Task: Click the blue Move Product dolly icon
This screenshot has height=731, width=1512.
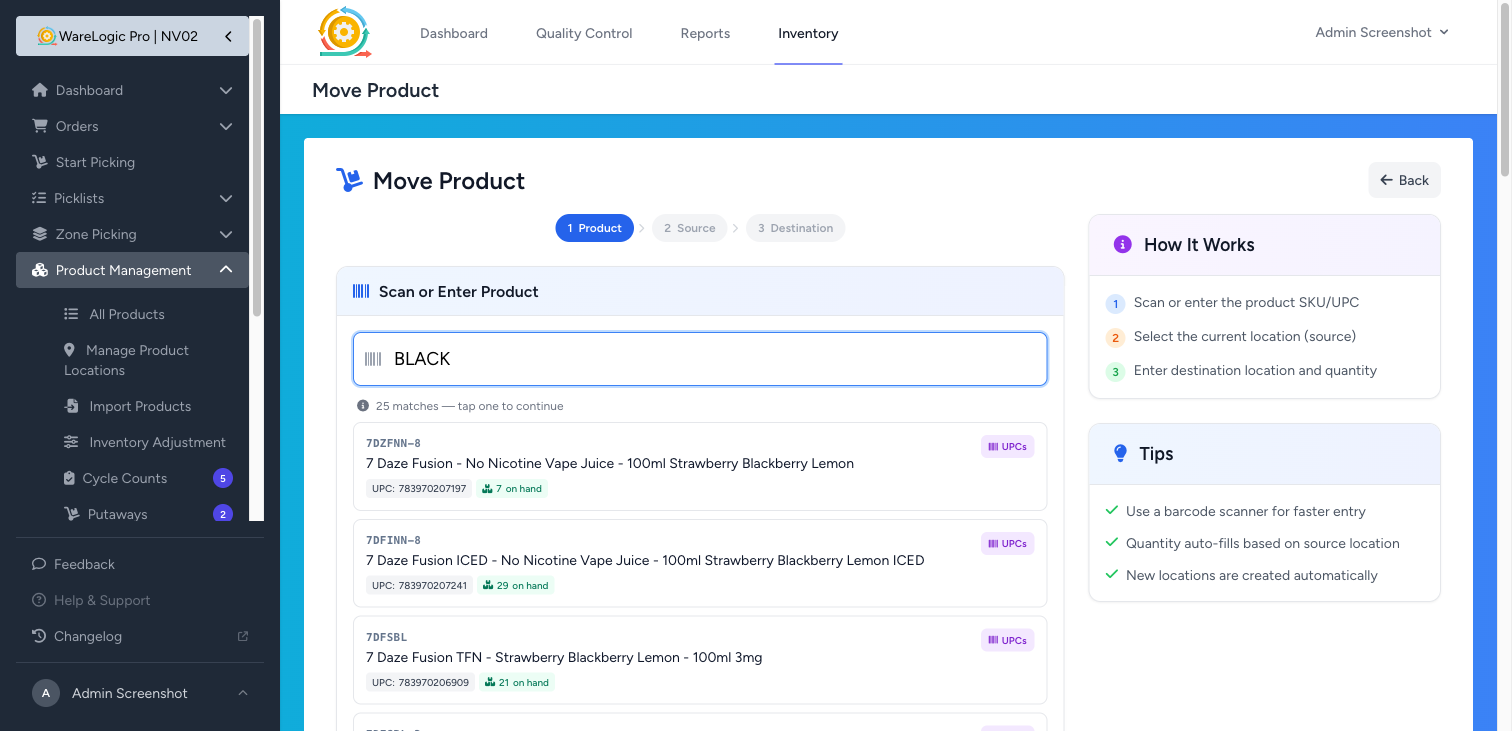Action: click(x=349, y=180)
